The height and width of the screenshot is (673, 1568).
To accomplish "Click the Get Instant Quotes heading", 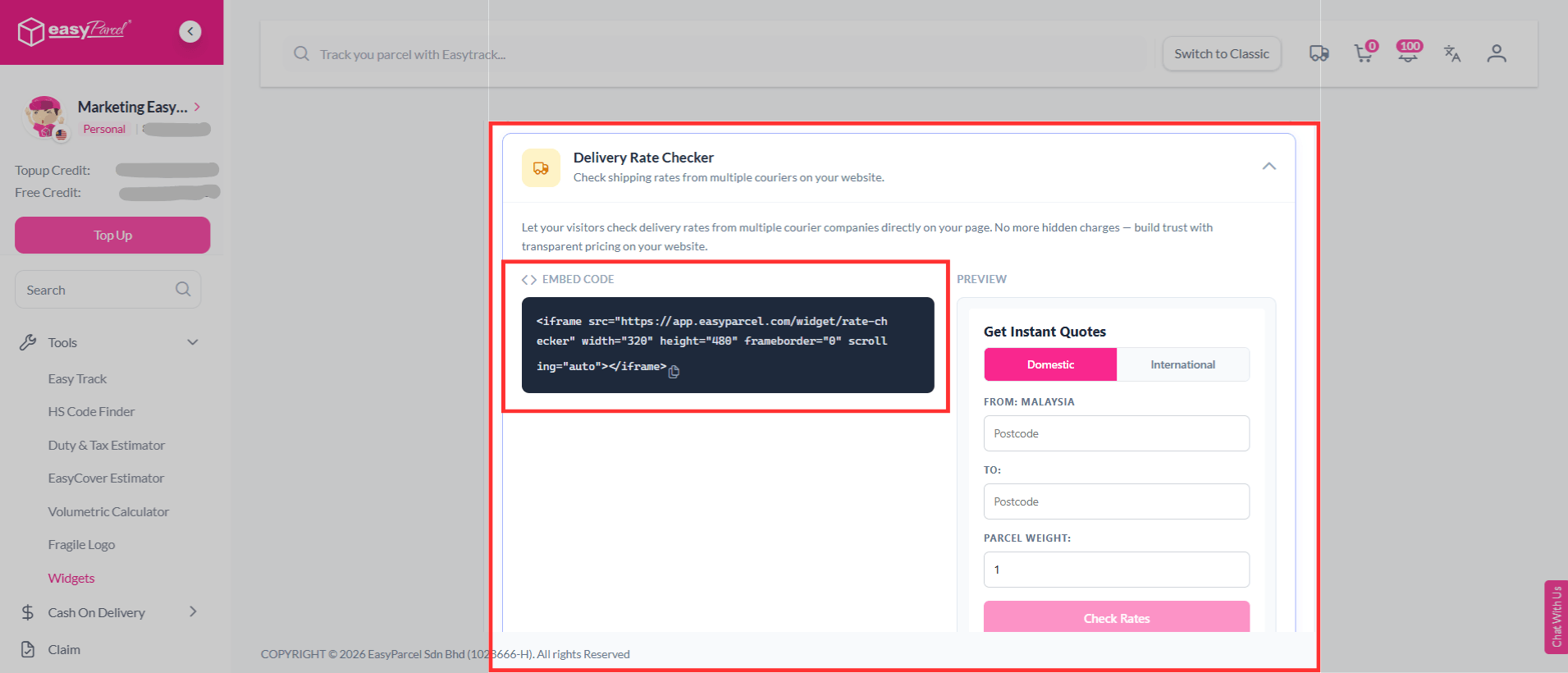I will [1045, 332].
